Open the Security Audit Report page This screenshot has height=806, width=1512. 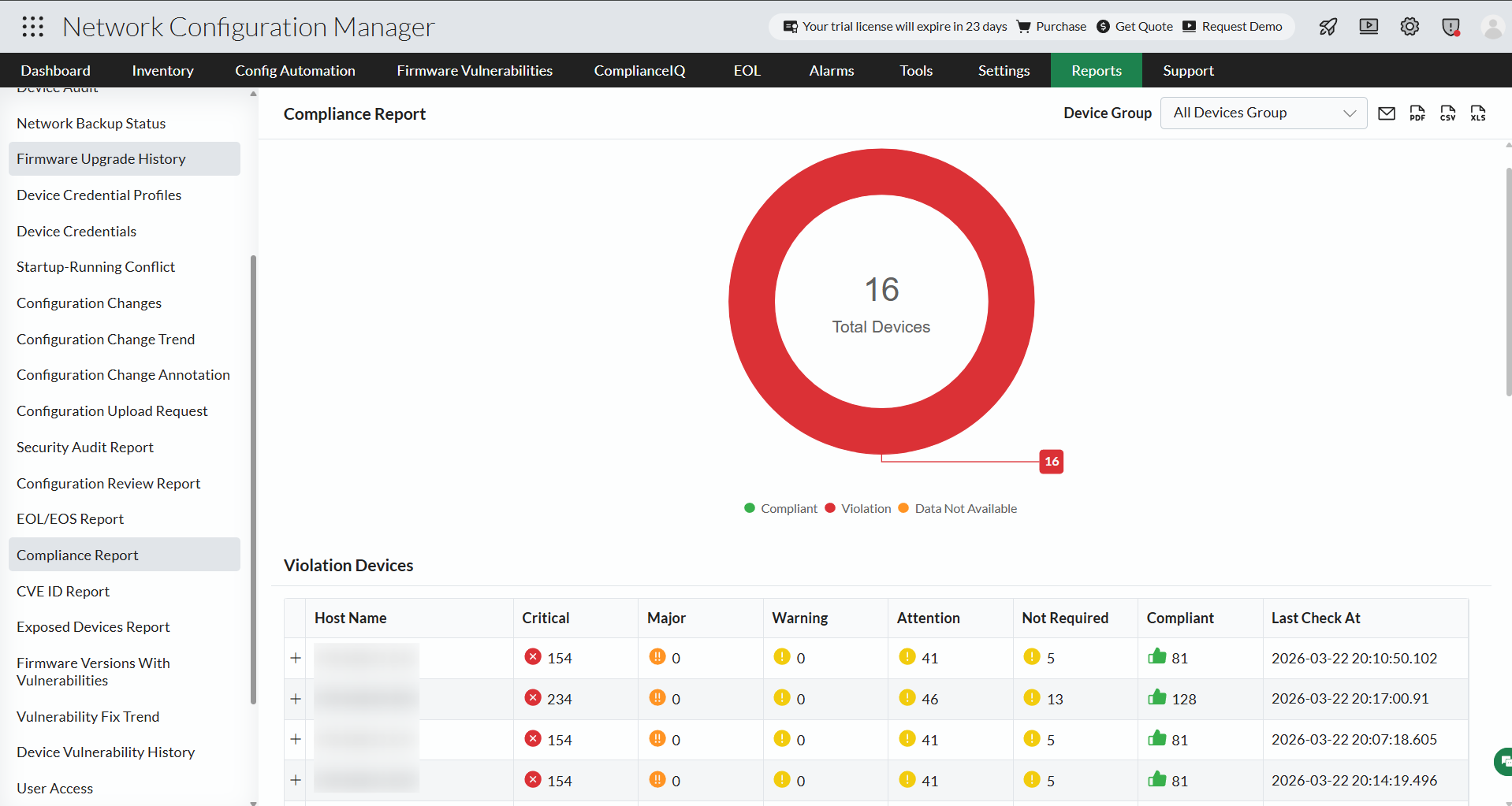pos(84,447)
